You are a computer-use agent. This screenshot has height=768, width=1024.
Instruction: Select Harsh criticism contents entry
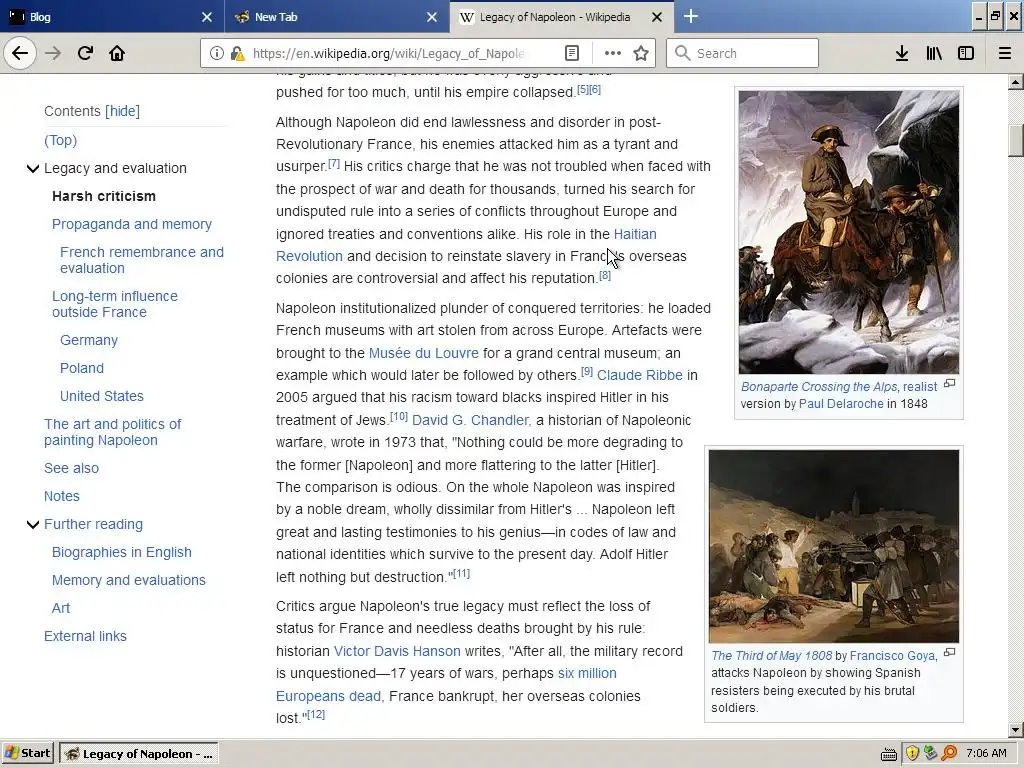click(x=104, y=197)
